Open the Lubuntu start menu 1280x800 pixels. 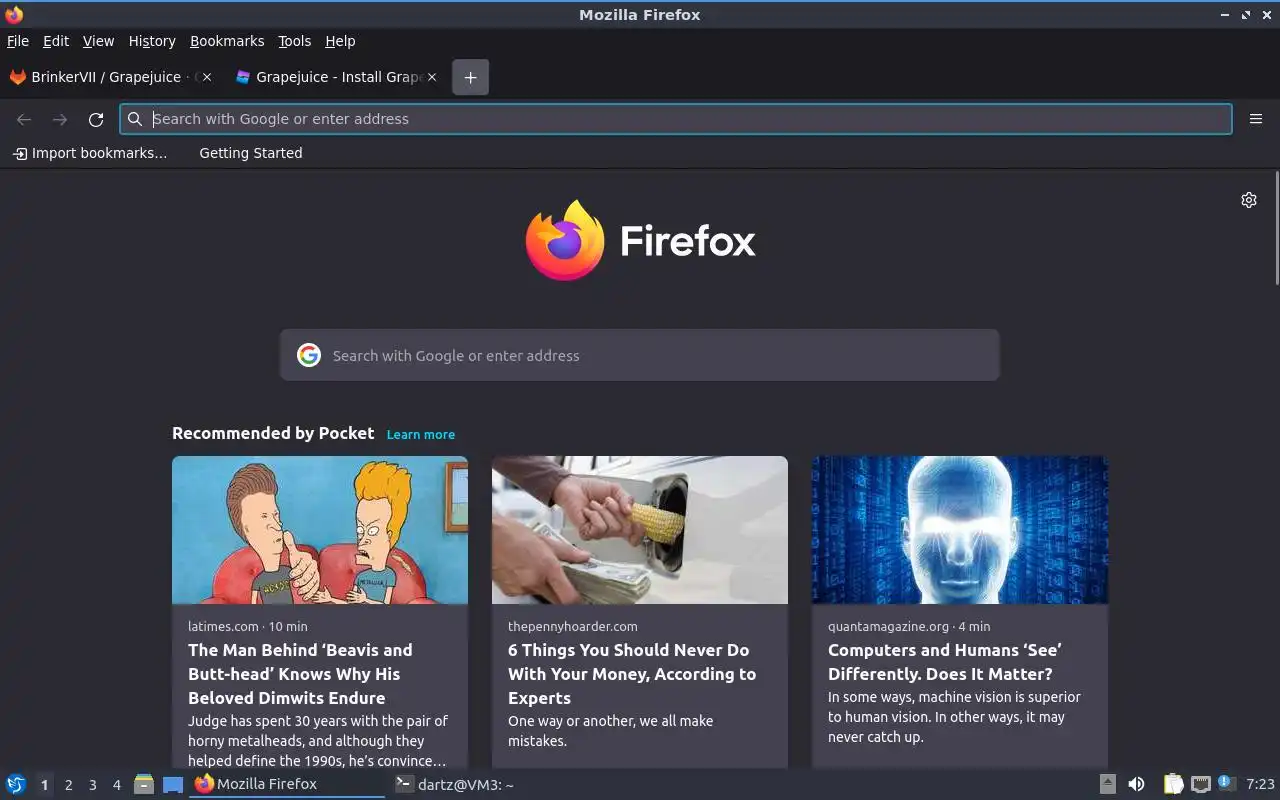16,784
